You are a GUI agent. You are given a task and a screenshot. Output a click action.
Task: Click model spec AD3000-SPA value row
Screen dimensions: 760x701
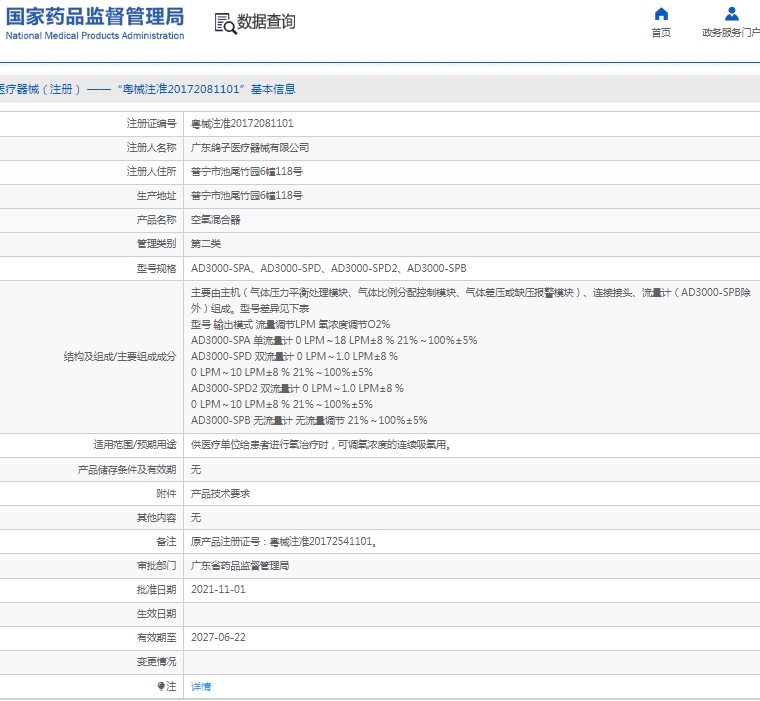tap(328, 268)
